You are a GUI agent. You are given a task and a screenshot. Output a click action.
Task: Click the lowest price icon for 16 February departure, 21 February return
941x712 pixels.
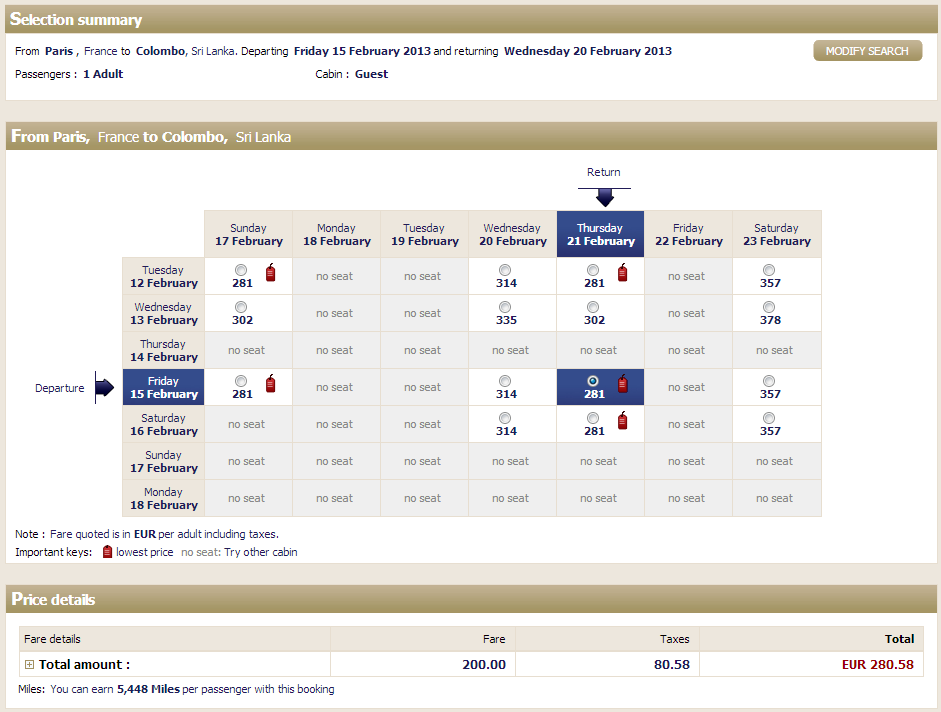pos(622,420)
